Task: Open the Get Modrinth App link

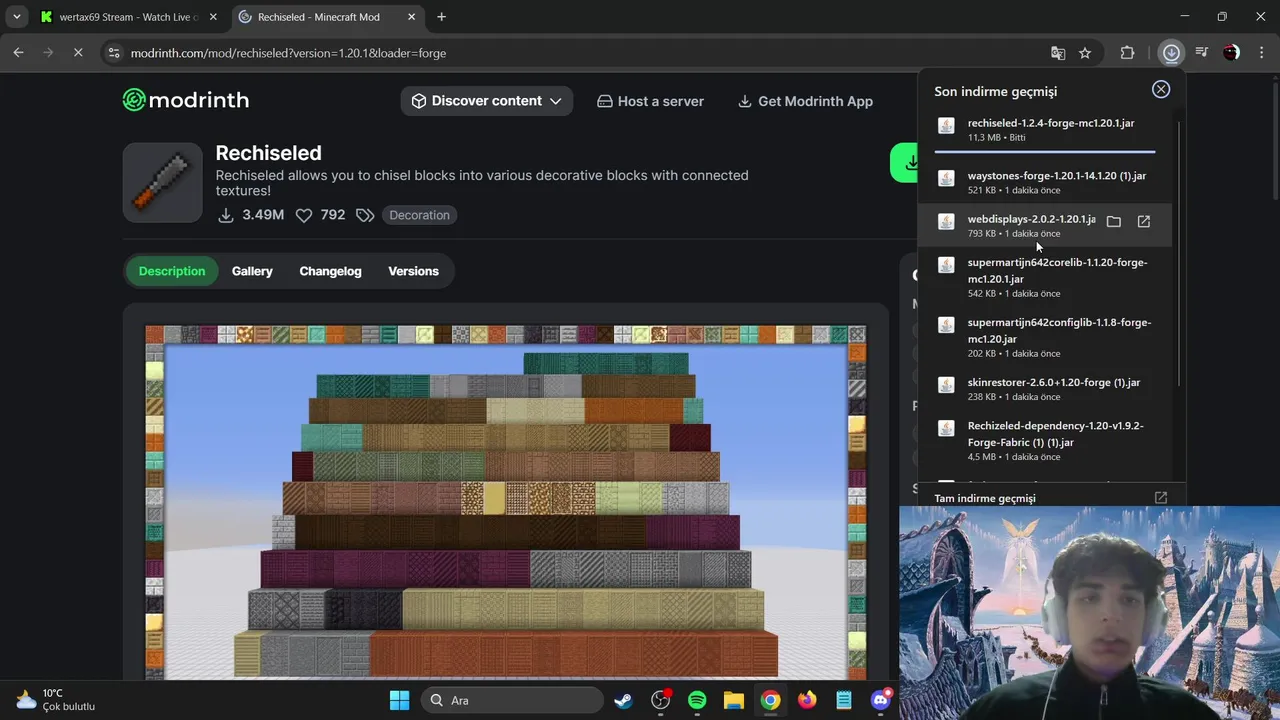Action: pyautogui.click(x=805, y=101)
